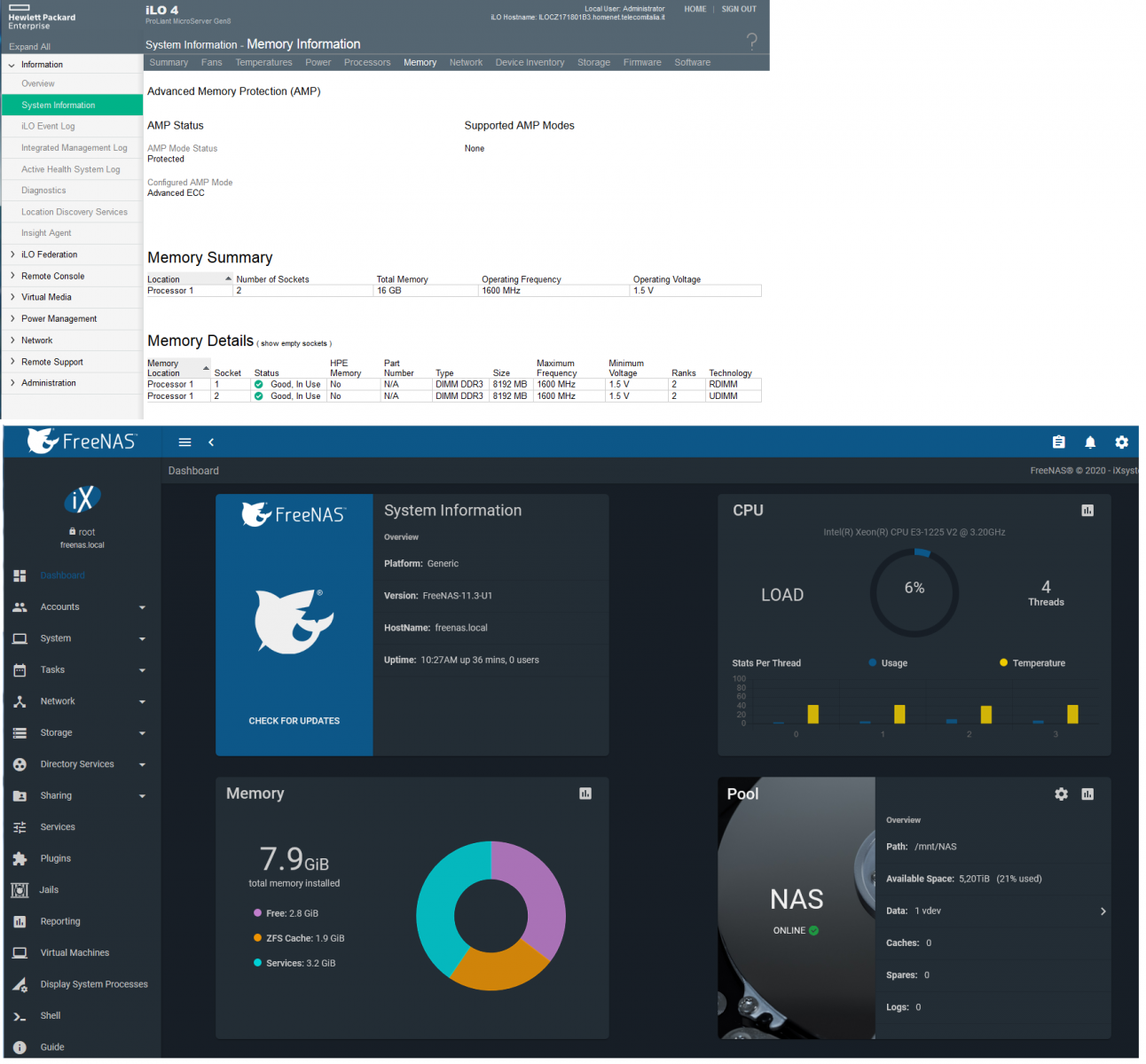1146x1064 pixels.
Task: Expand the Network menu arrow in FreeNAS
Action: point(142,702)
